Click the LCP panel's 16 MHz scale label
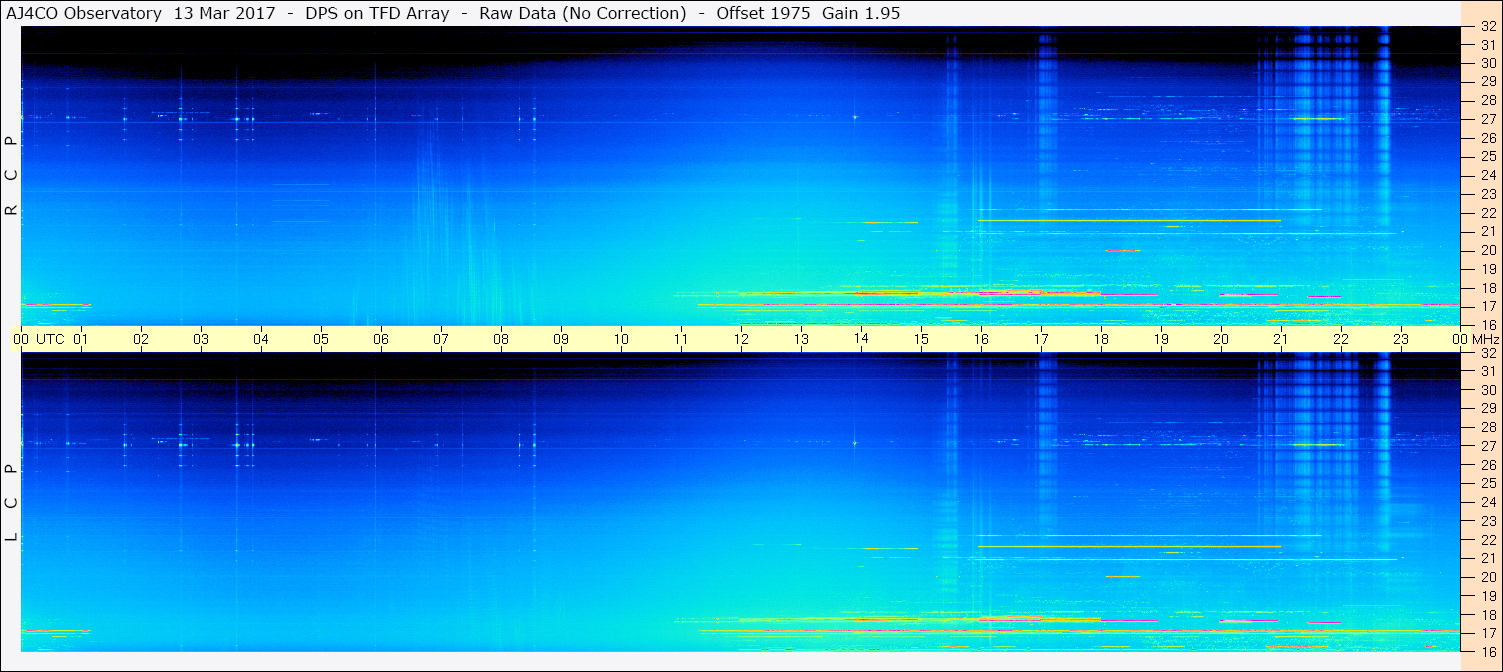The height and width of the screenshot is (672, 1503). point(1488,651)
